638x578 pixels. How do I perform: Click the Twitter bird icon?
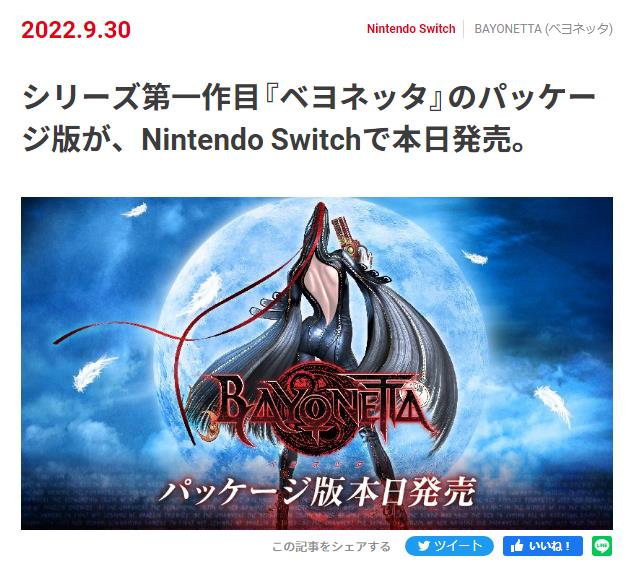tap(424, 546)
